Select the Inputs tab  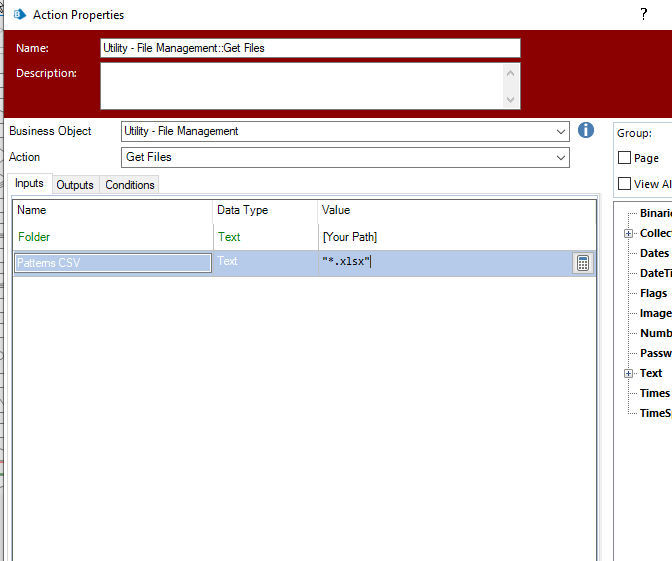(29, 184)
